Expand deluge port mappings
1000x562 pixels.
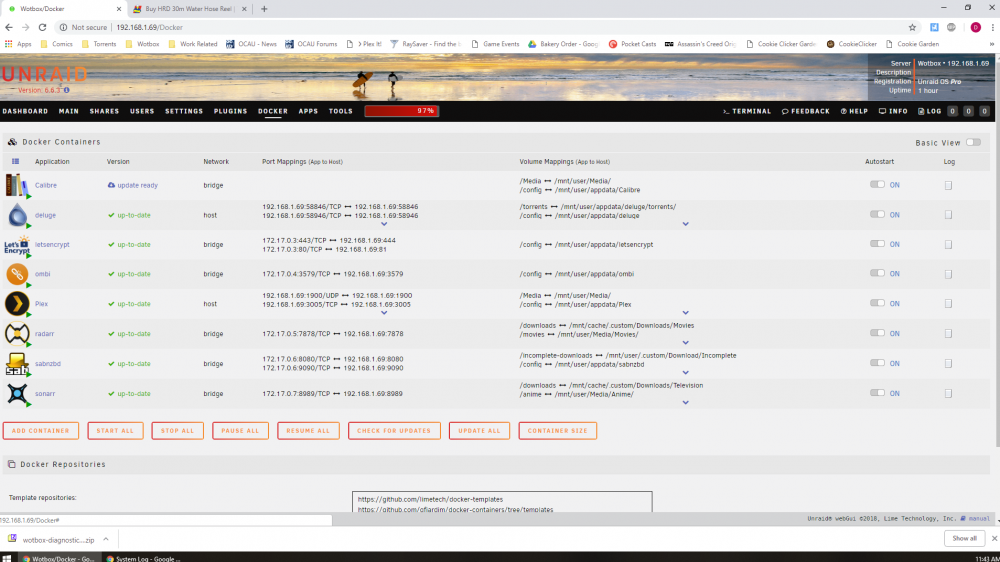point(384,224)
